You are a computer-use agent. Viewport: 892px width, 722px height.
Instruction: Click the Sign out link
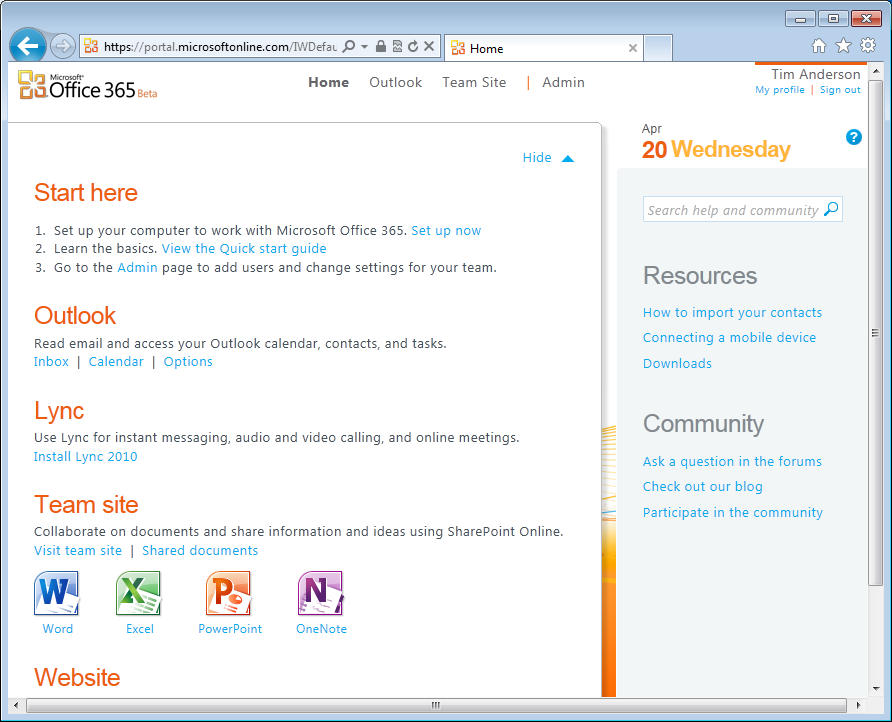(x=840, y=90)
